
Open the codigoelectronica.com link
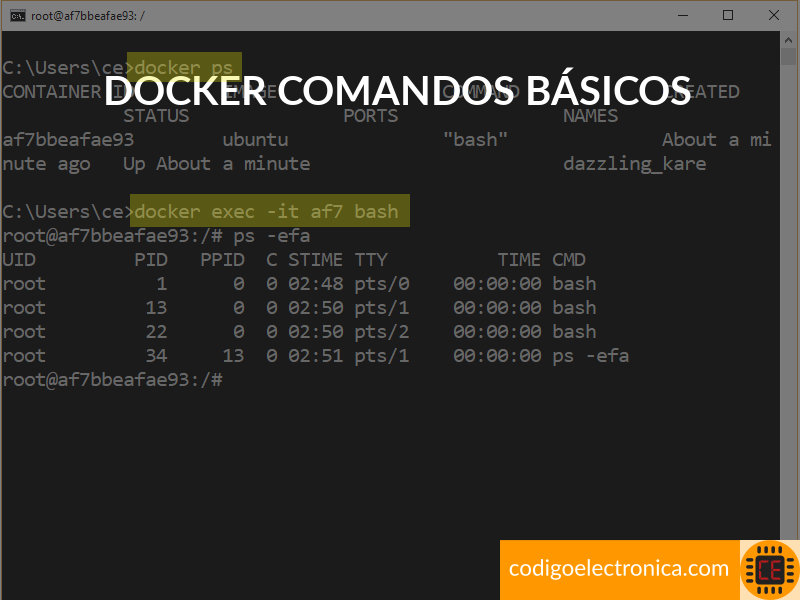pos(618,568)
